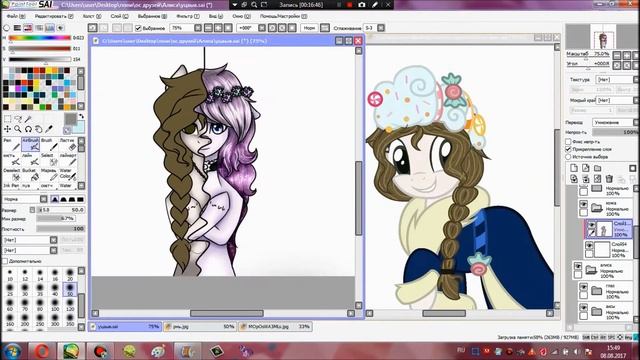Show the color wheel panel
This screenshot has height=360, width=640.
(x=7, y=28)
